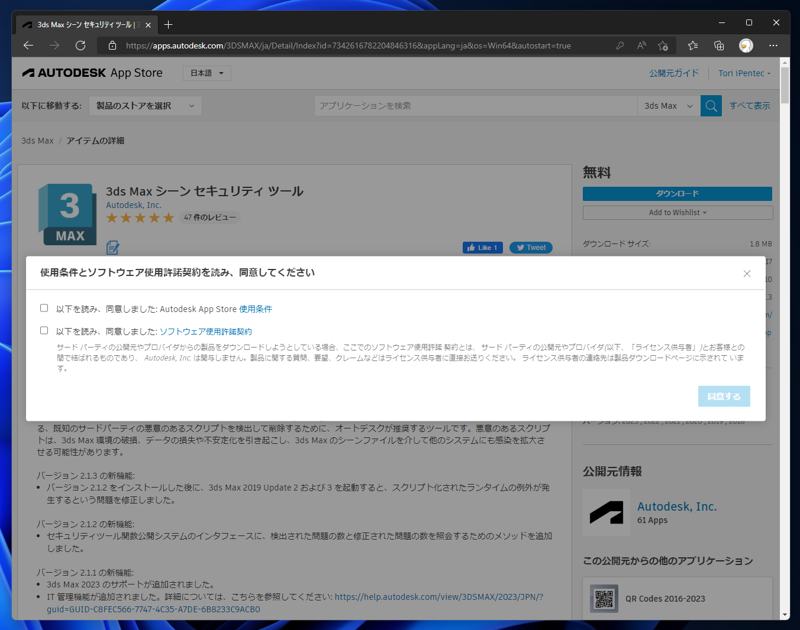This screenshot has width=800, height=630.
Task: Open the Autodesk, Inc. author link
Action: [x=133, y=205]
